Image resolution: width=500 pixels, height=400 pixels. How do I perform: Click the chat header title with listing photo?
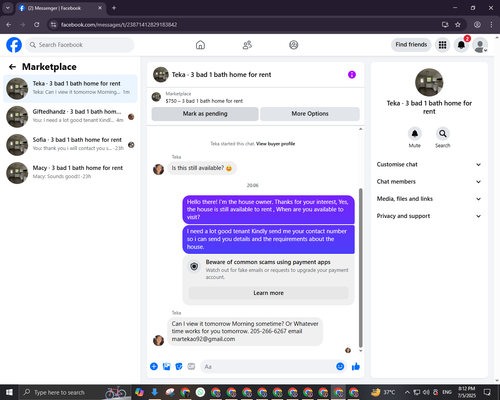(212, 75)
